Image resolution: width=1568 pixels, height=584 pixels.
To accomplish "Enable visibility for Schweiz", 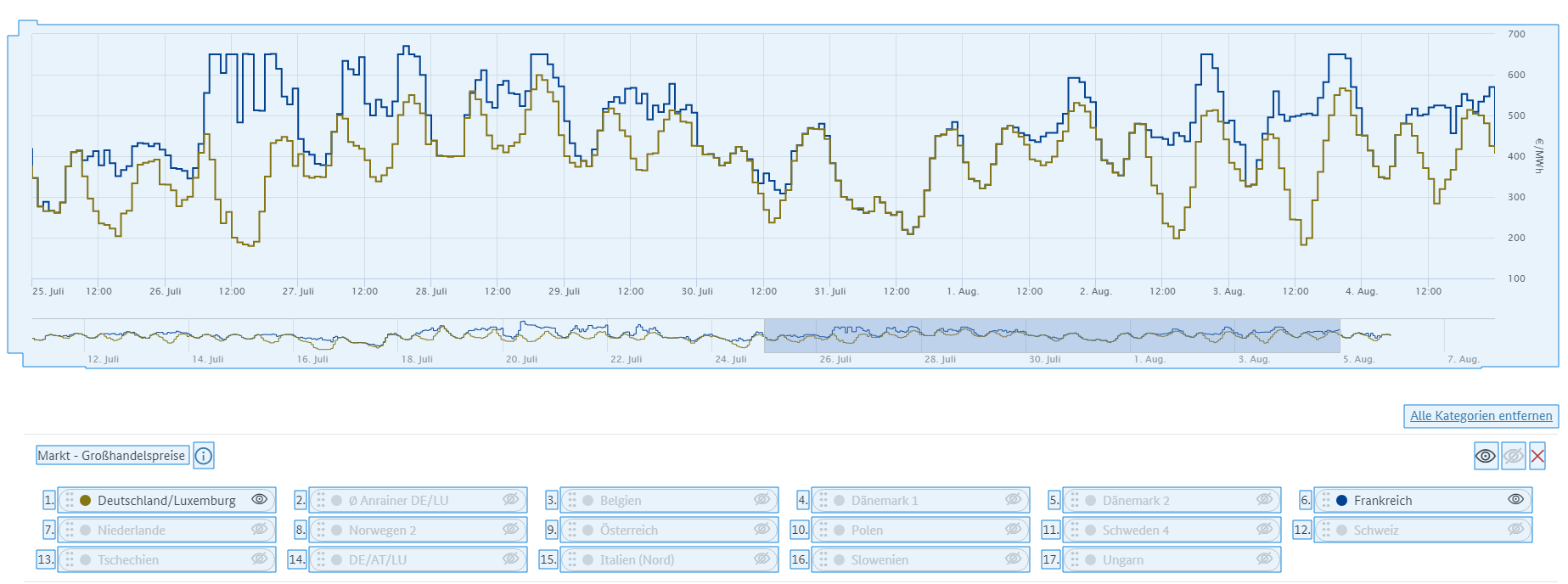I will coord(1515,529).
